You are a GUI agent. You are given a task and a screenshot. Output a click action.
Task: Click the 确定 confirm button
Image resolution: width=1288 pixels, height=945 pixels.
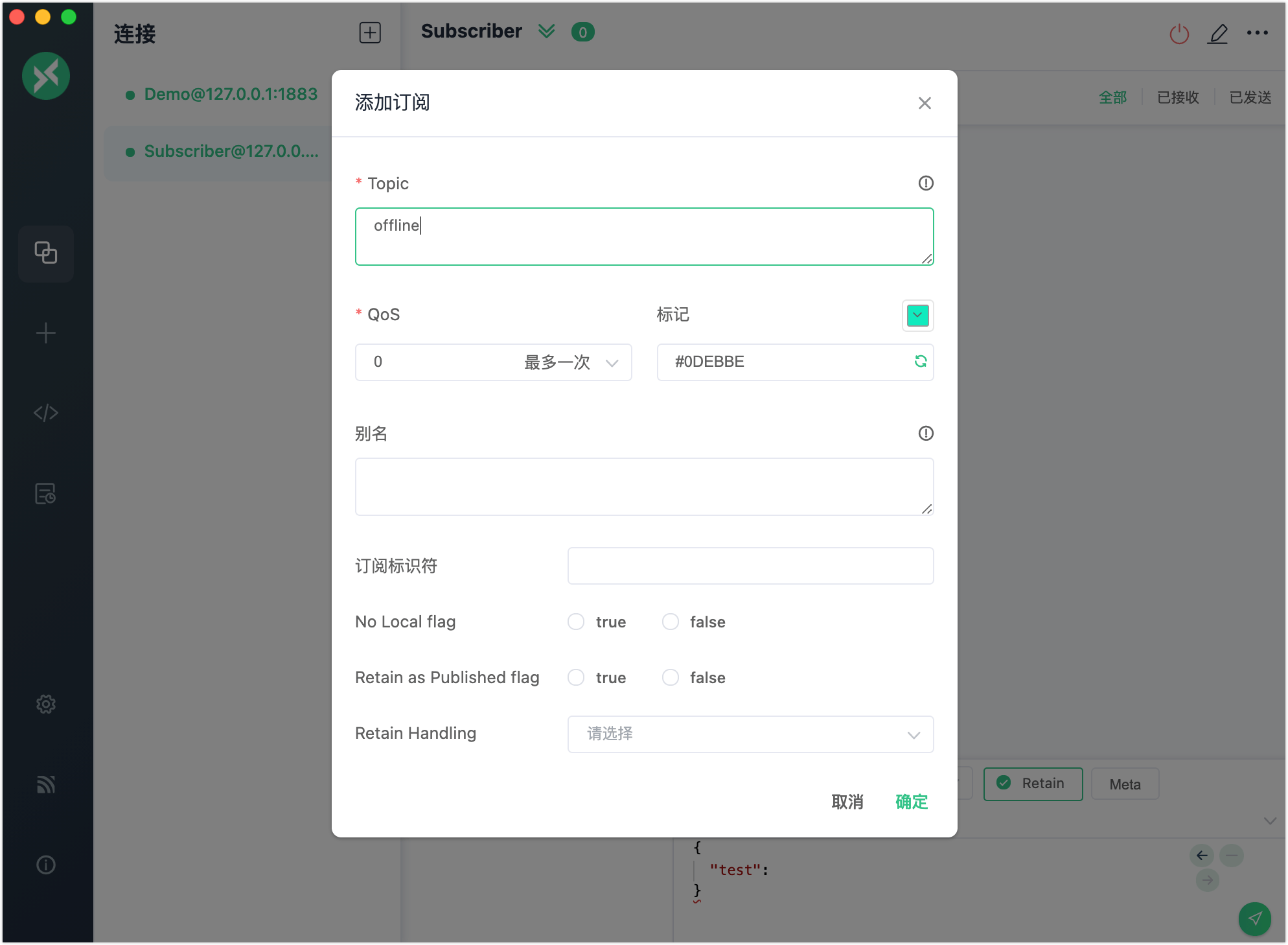[911, 802]
